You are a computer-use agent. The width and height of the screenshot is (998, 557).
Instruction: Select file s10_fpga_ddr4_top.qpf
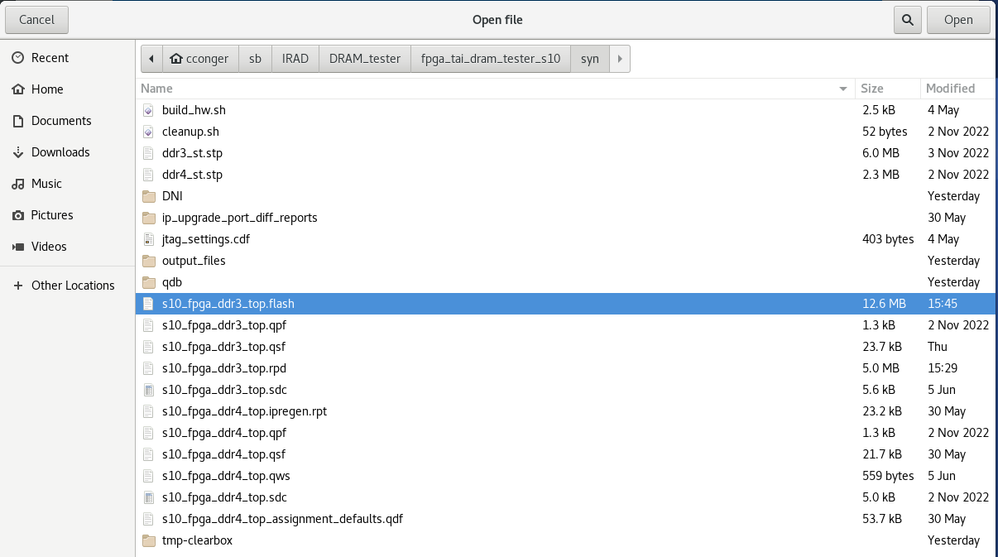coord(565,433)
